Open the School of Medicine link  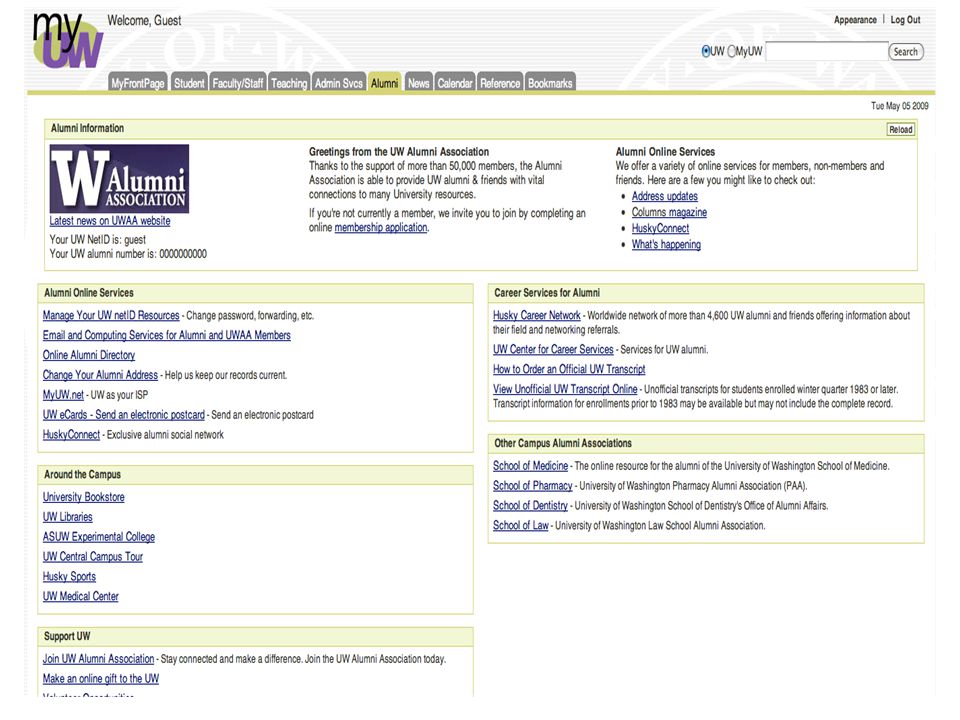[x=530, y=465]
